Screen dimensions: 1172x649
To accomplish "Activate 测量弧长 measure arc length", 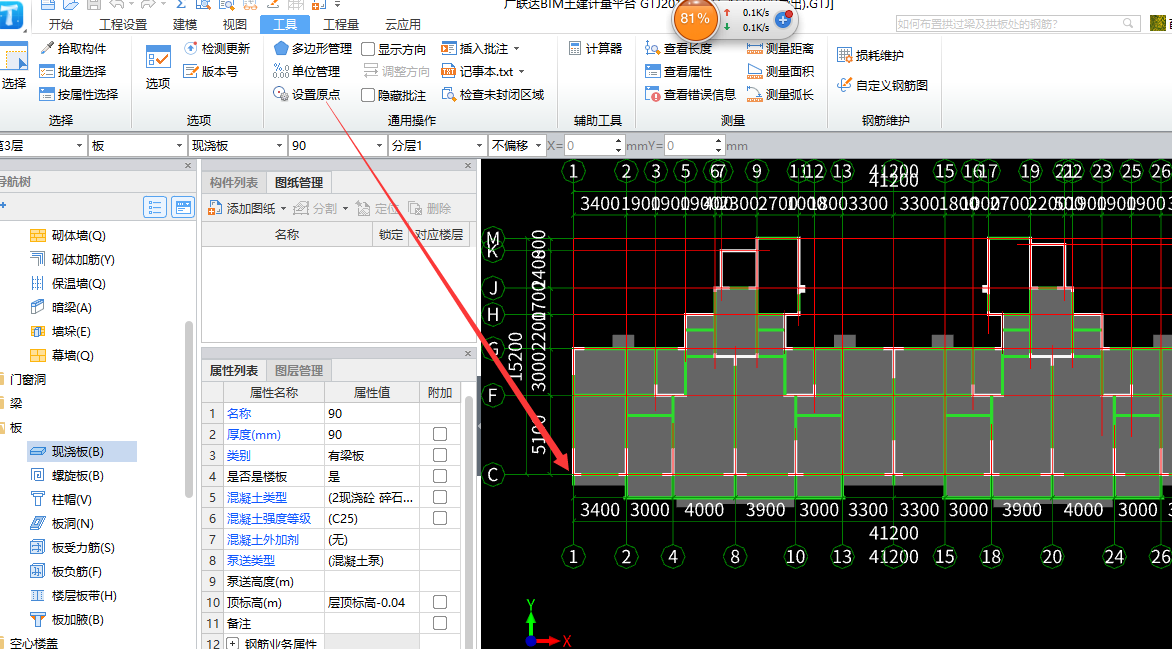I will (x=780, y=95).
